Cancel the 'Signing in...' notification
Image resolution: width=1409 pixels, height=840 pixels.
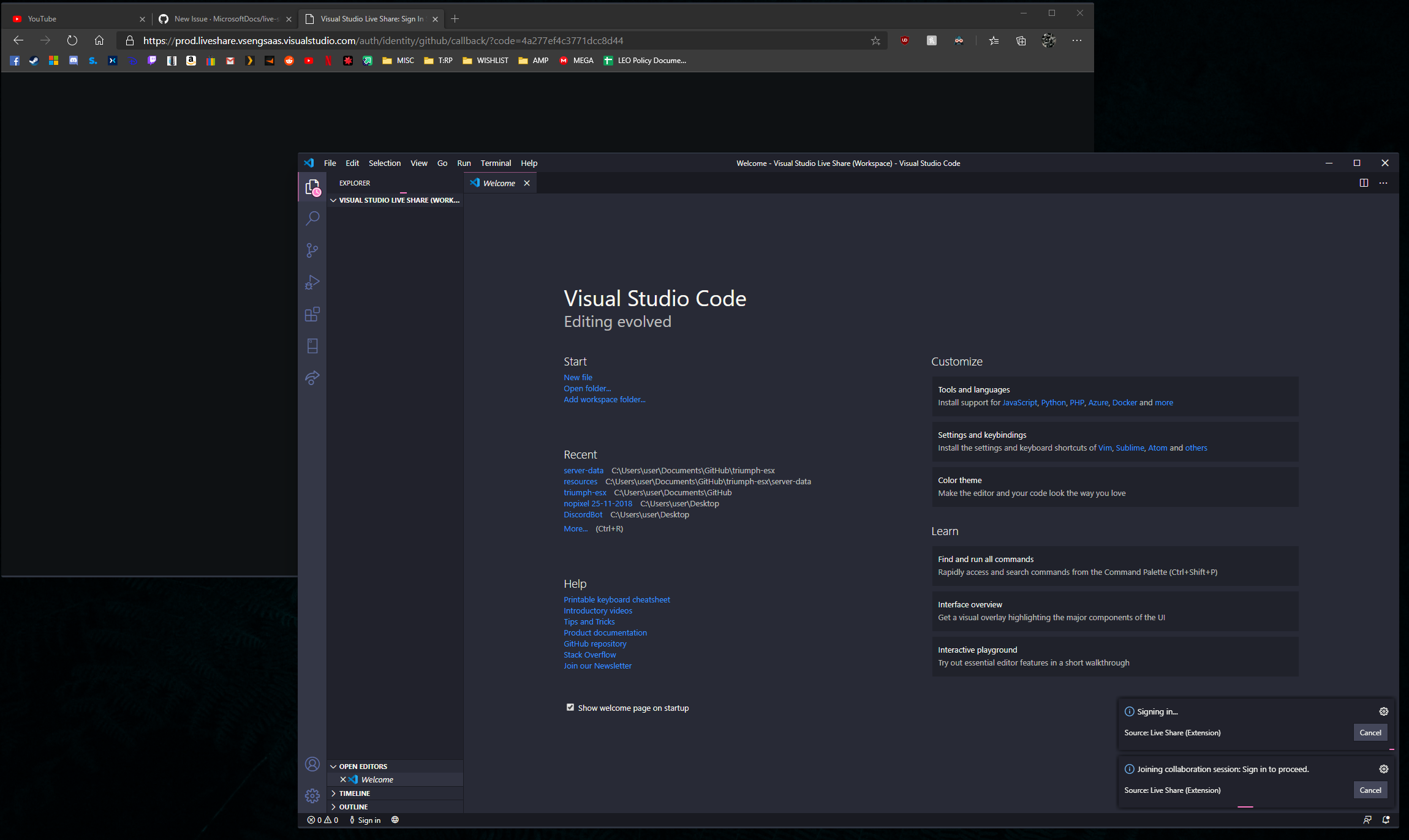click(x=1370, y=732)
